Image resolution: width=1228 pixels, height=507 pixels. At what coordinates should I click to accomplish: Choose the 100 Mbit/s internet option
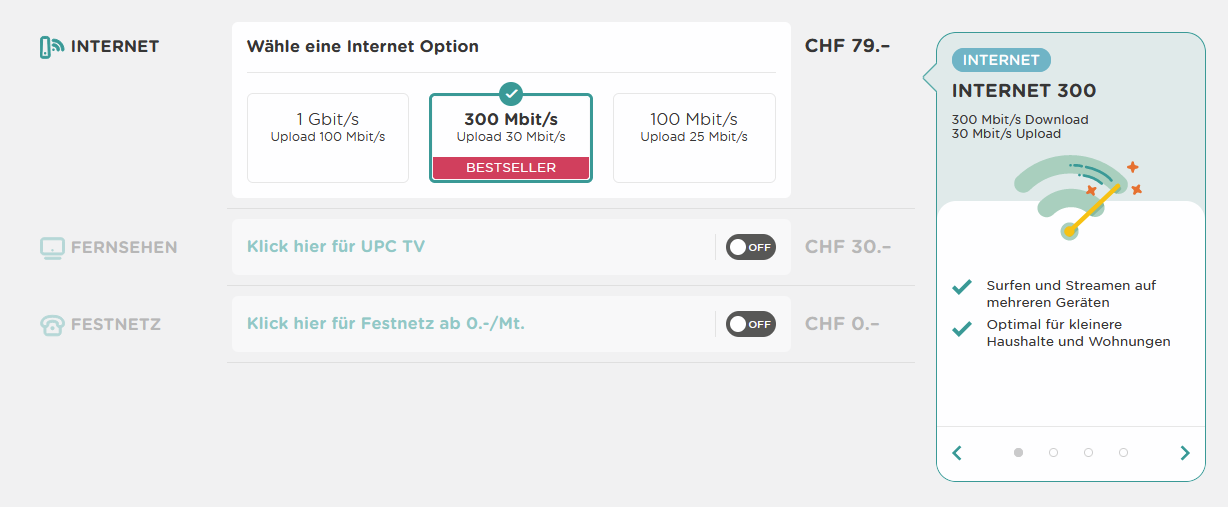pos(694,138)
